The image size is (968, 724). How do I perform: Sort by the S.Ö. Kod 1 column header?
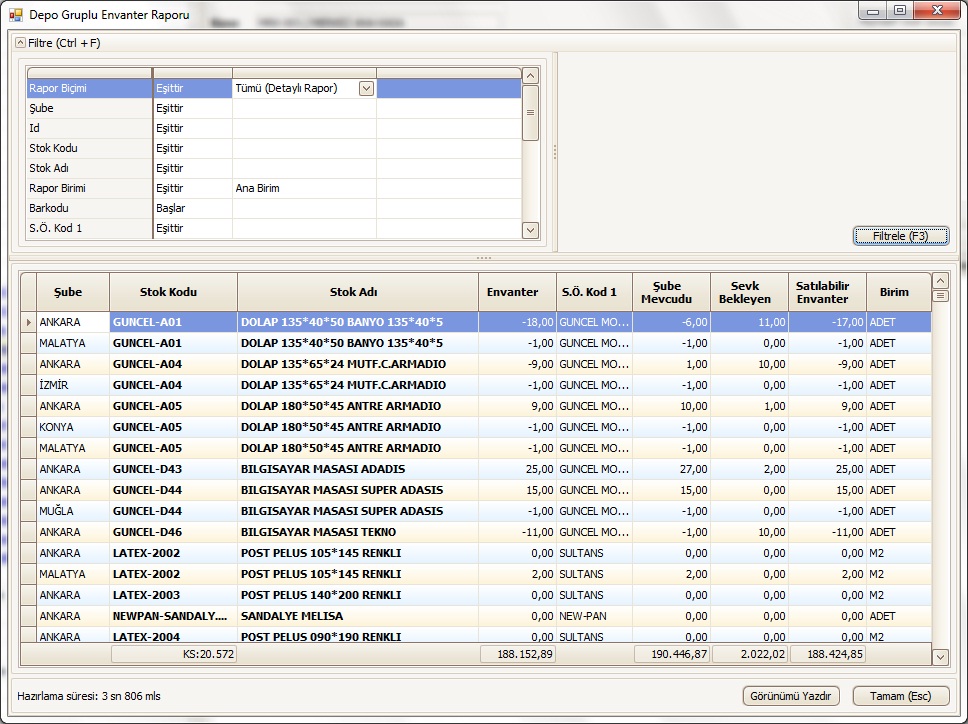(x=595, y=293)
